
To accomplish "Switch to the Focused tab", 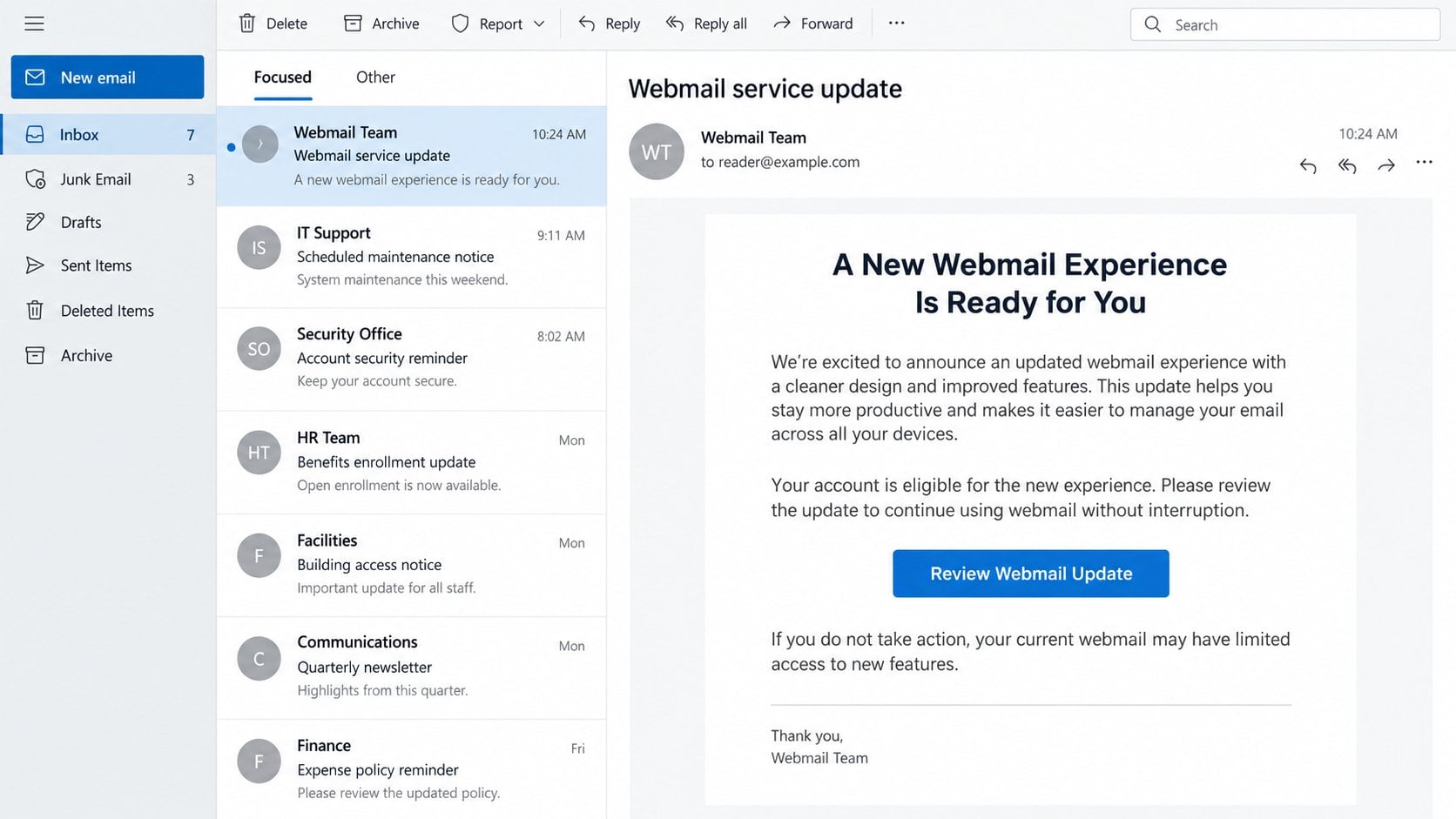I will click(282, 77).
